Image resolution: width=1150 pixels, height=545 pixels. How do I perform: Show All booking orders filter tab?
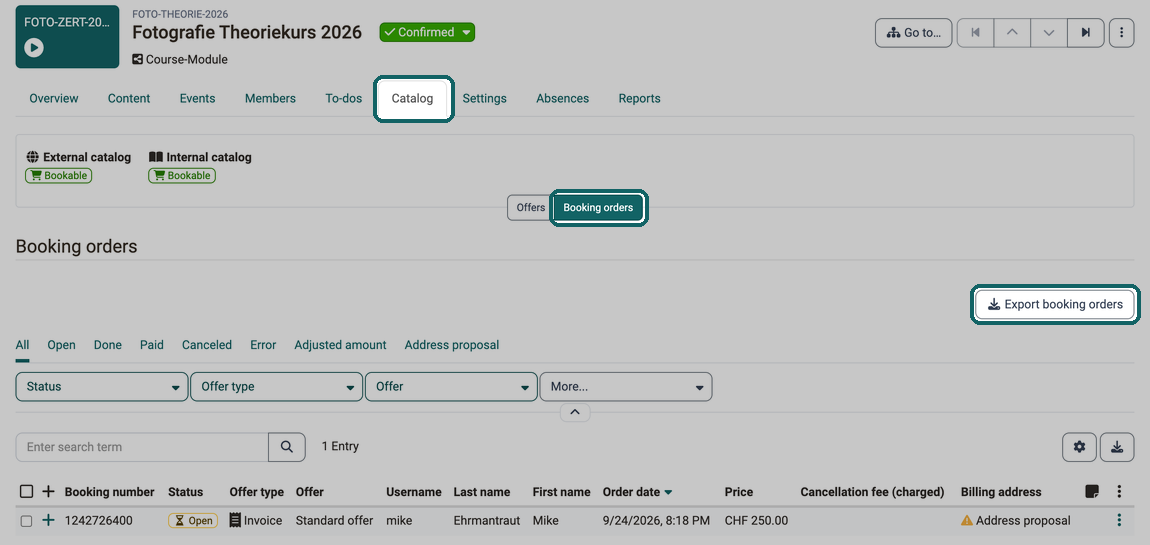[22, 345]
